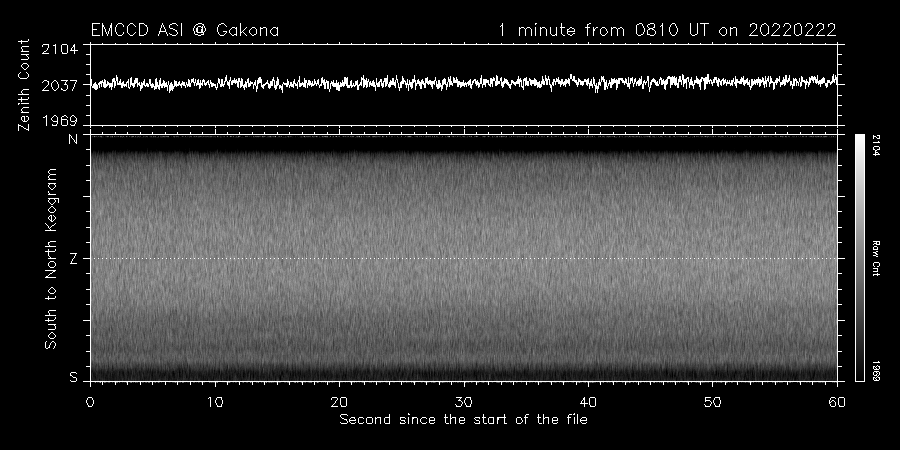Click the '0' tick on the time axis

[x=90, y=402]
